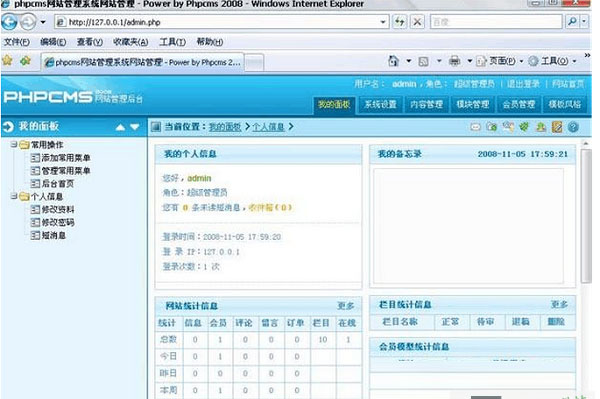The height and width of the screenshot is (399, 600).
Task: Click the browser Forward arrow button
Action: coord(28,22)
